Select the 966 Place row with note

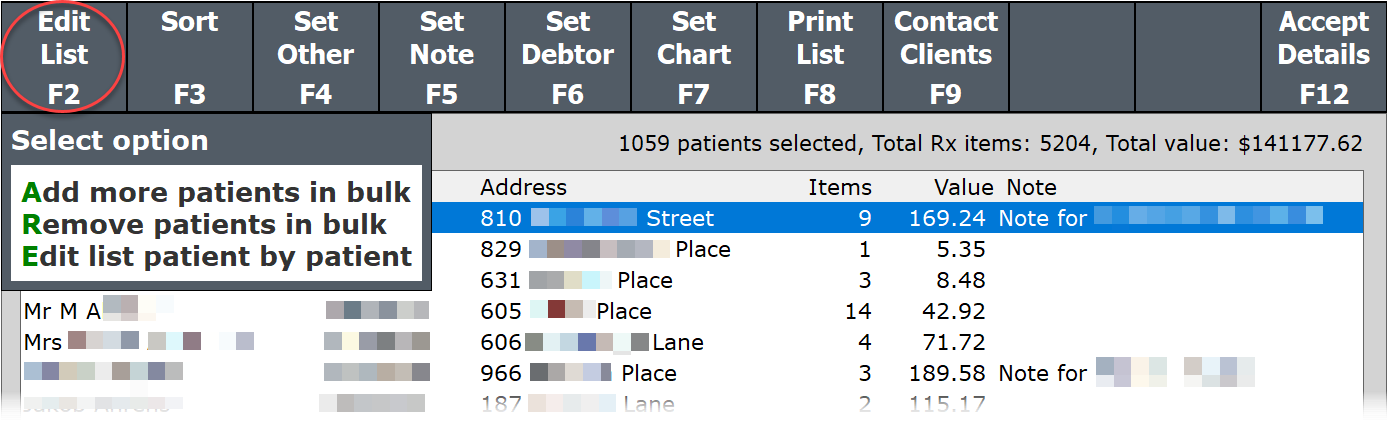[700, 373]
